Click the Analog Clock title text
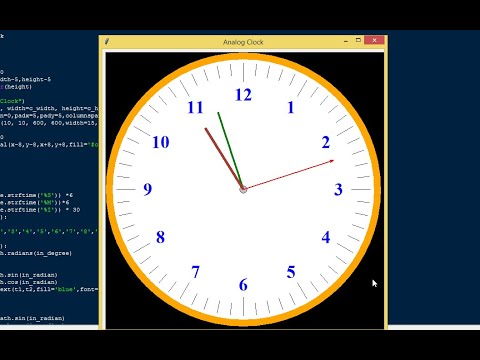Image resolution: width=480 pixels, height=360 pixels. [x=243, y=42]
